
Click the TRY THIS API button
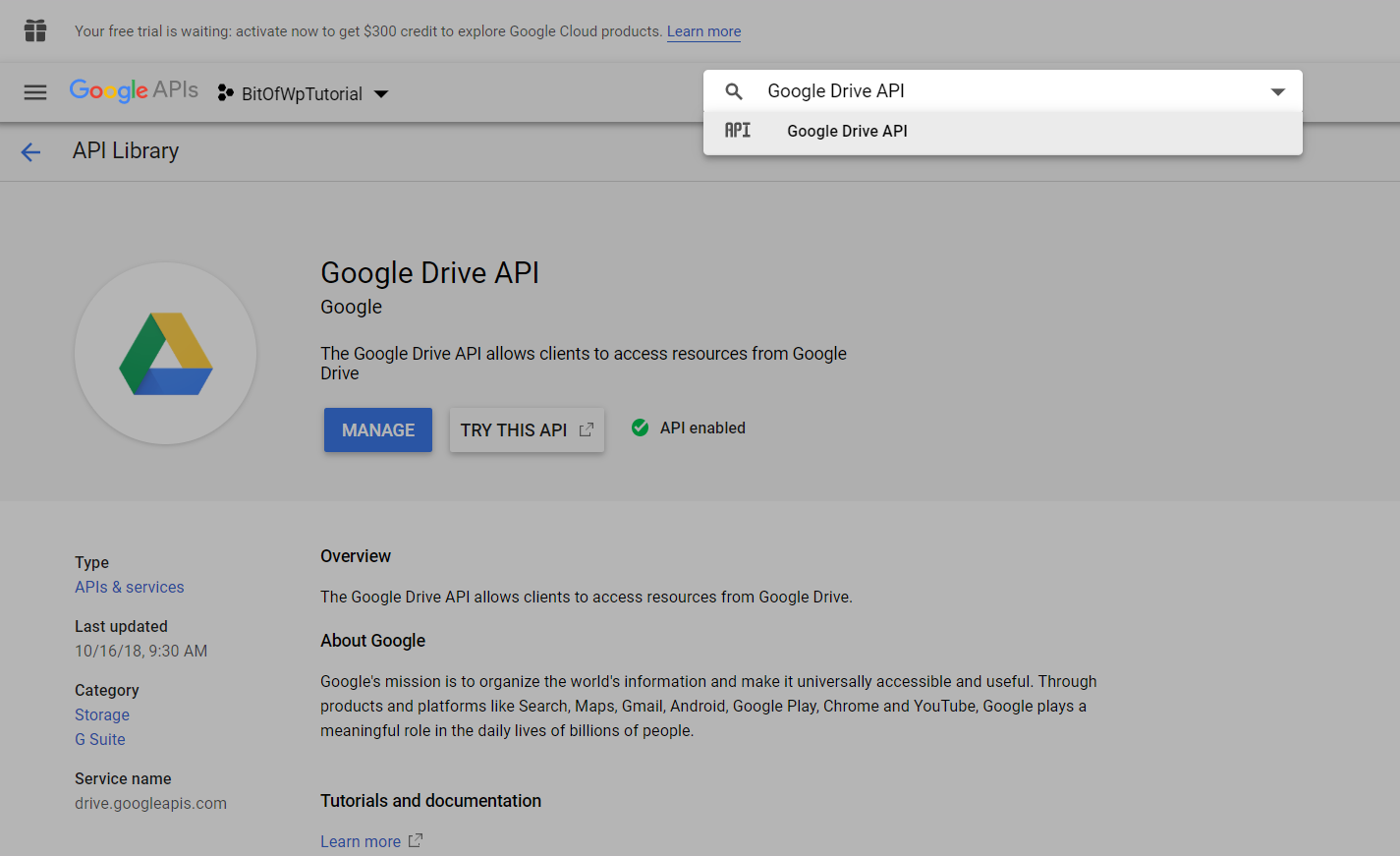(527, 430)
